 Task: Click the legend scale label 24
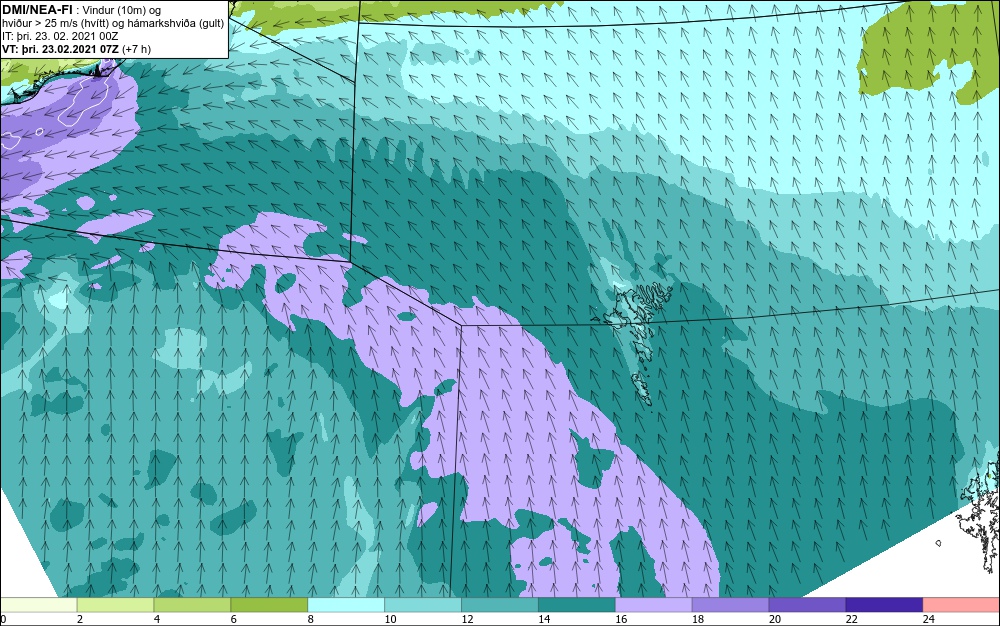click(x=929, y=619)
